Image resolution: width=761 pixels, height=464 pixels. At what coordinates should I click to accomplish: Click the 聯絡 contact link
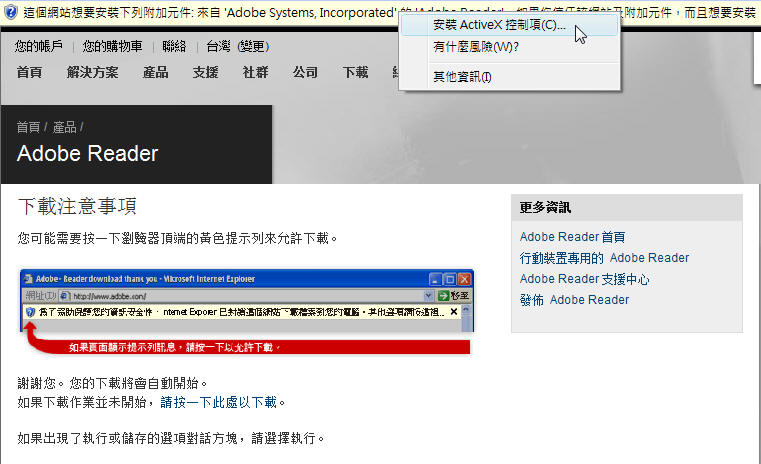174,46
